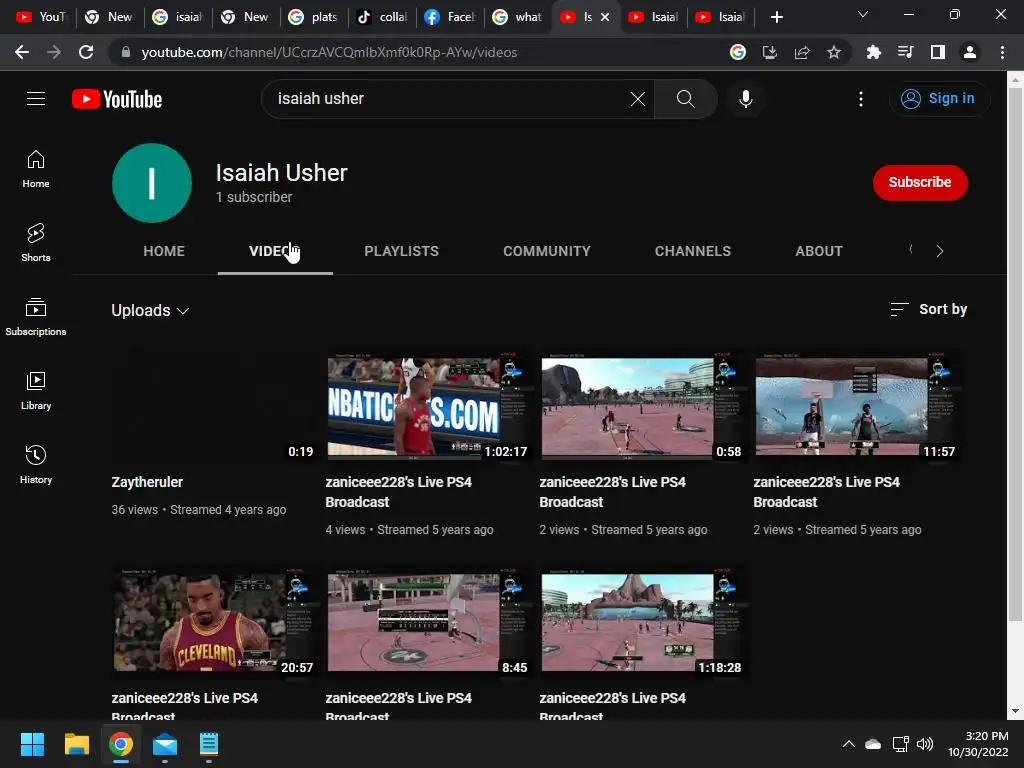
Task: Close the active YouTube browser tab
Action: pyautogui.click(x=605, y=17)
